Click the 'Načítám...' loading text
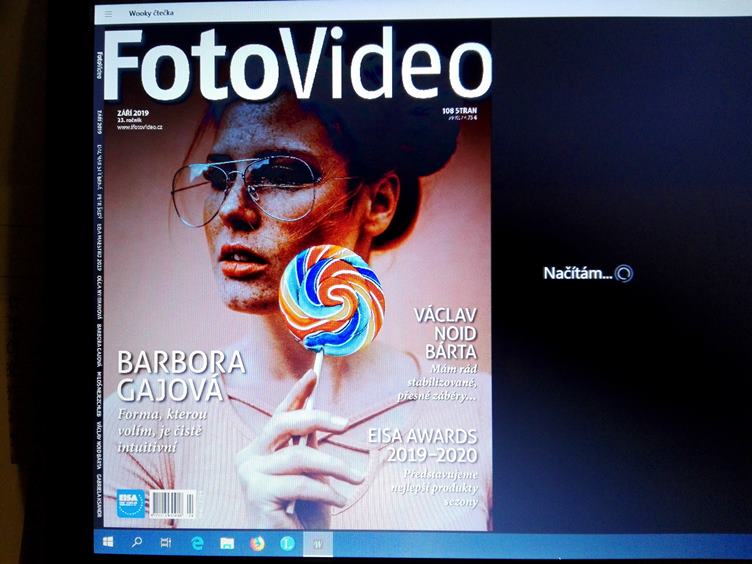The image size is (752, 564). coord(577,273)
